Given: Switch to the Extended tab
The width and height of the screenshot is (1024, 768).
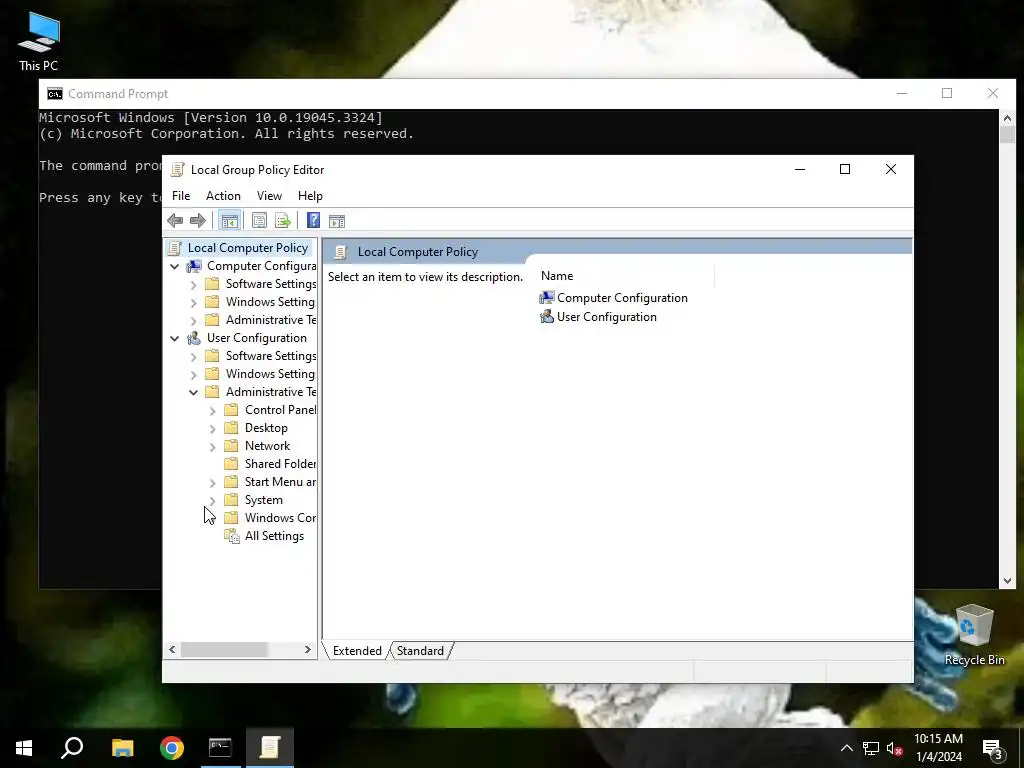Looking at the screenshot, I should click(x=357, y=651).
